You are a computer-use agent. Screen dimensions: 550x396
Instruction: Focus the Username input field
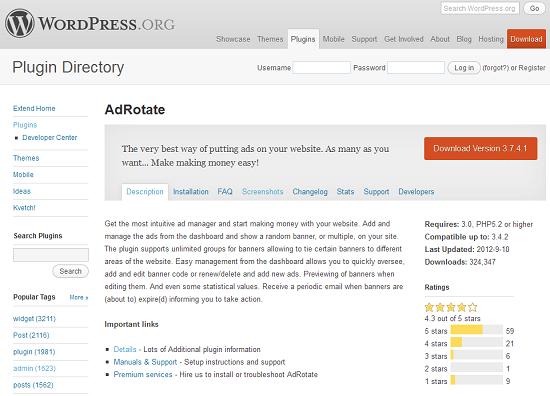pyautogui.click(x=322, y=68)
